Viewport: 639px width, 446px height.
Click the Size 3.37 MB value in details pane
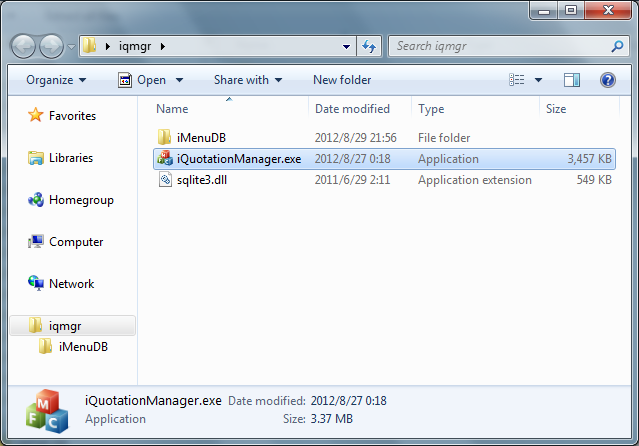[331, 419]
